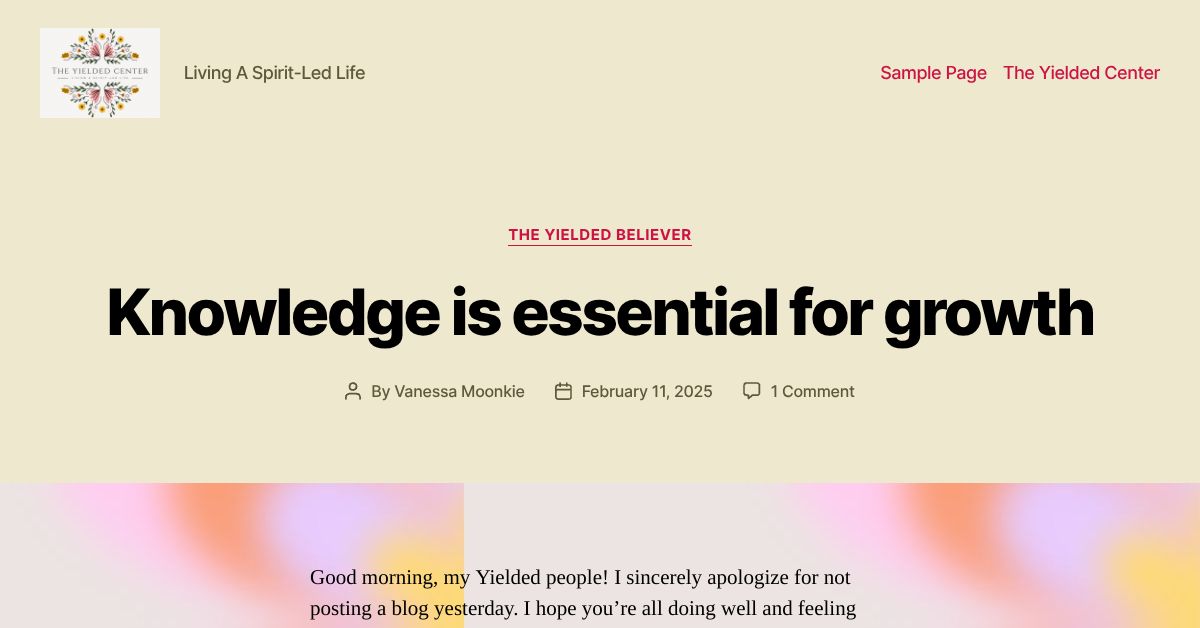1200x628 pixels.
Task: Click the headline 'Knowledge is essential for growth'
Action: coord(600,312)
